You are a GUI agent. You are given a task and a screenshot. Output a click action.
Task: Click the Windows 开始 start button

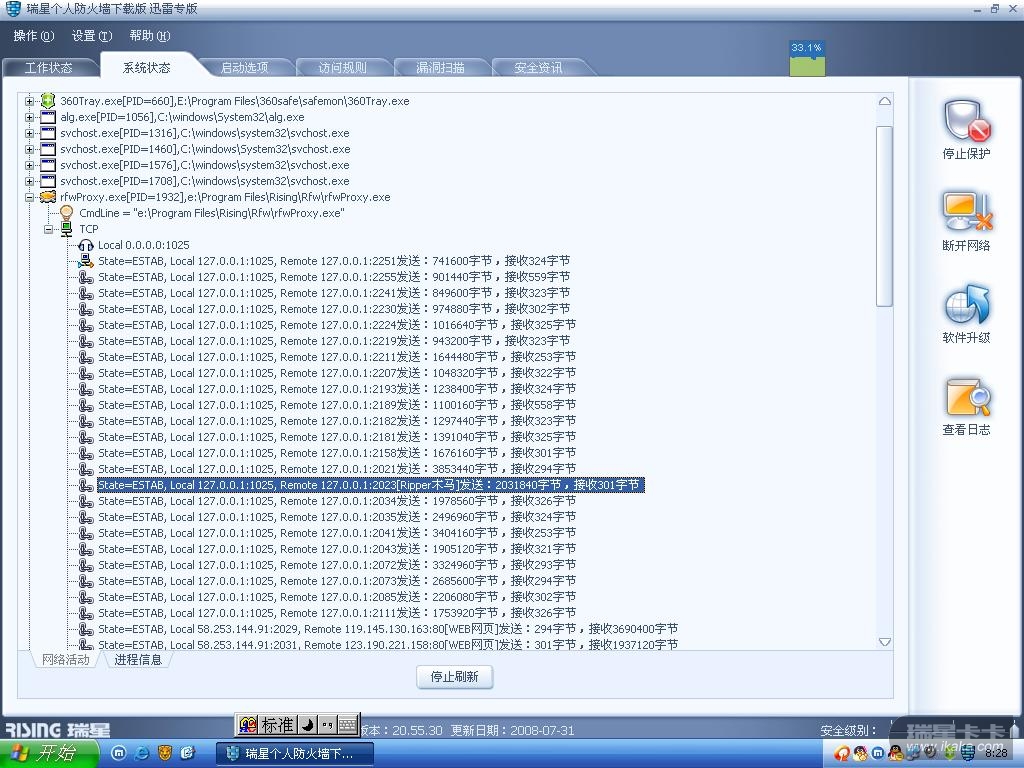48,753
